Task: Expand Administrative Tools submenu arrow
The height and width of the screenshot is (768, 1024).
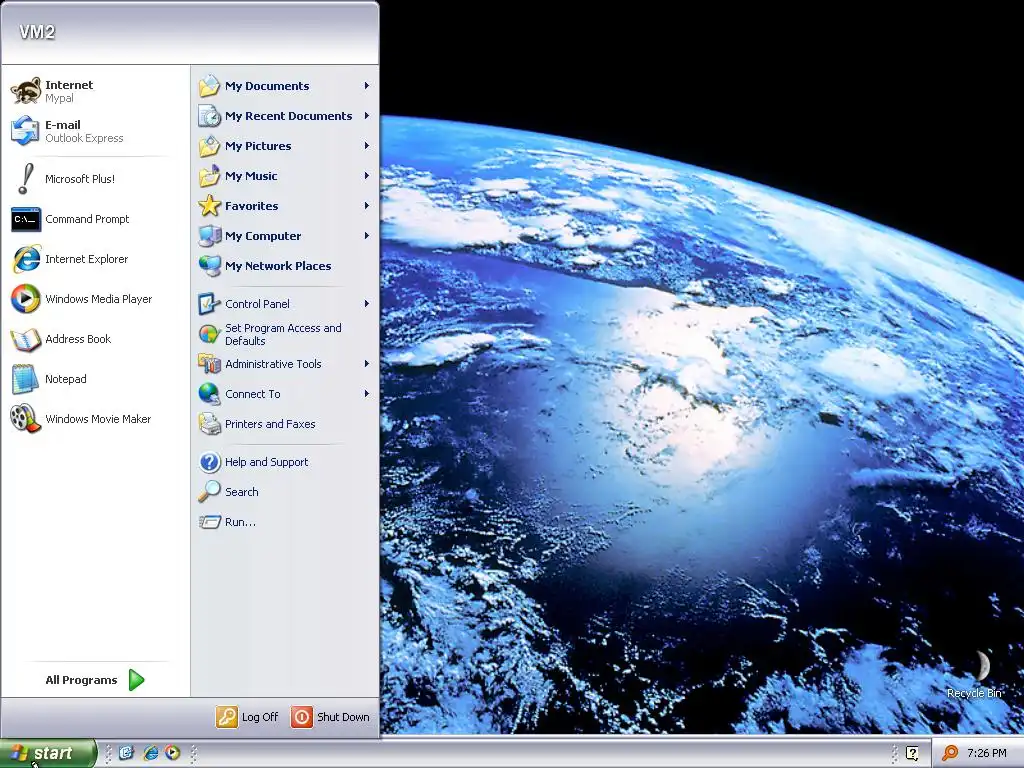Action: pos(366,364)
